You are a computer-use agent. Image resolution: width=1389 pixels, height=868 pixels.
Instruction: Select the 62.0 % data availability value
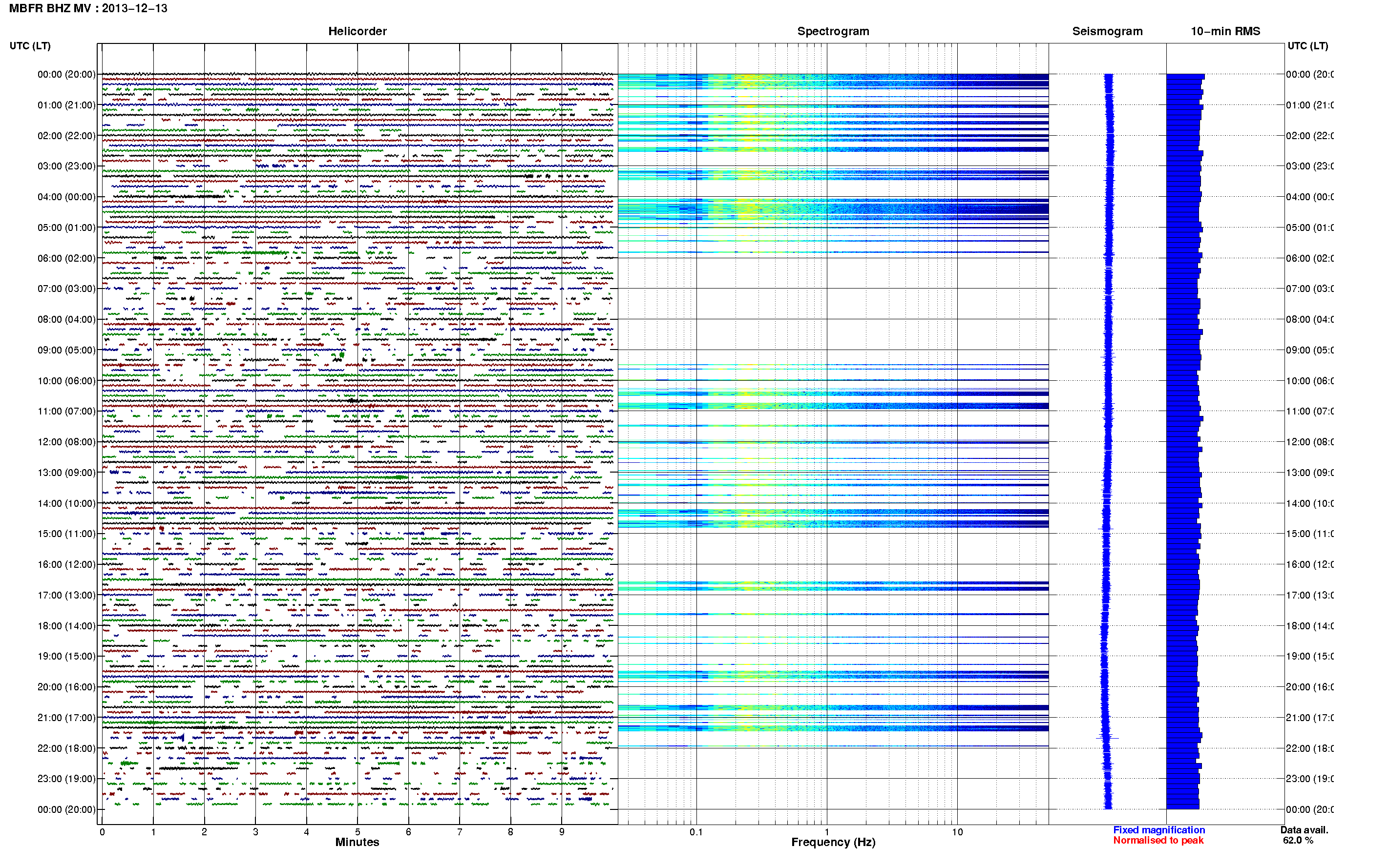[x=1298, y=841]
